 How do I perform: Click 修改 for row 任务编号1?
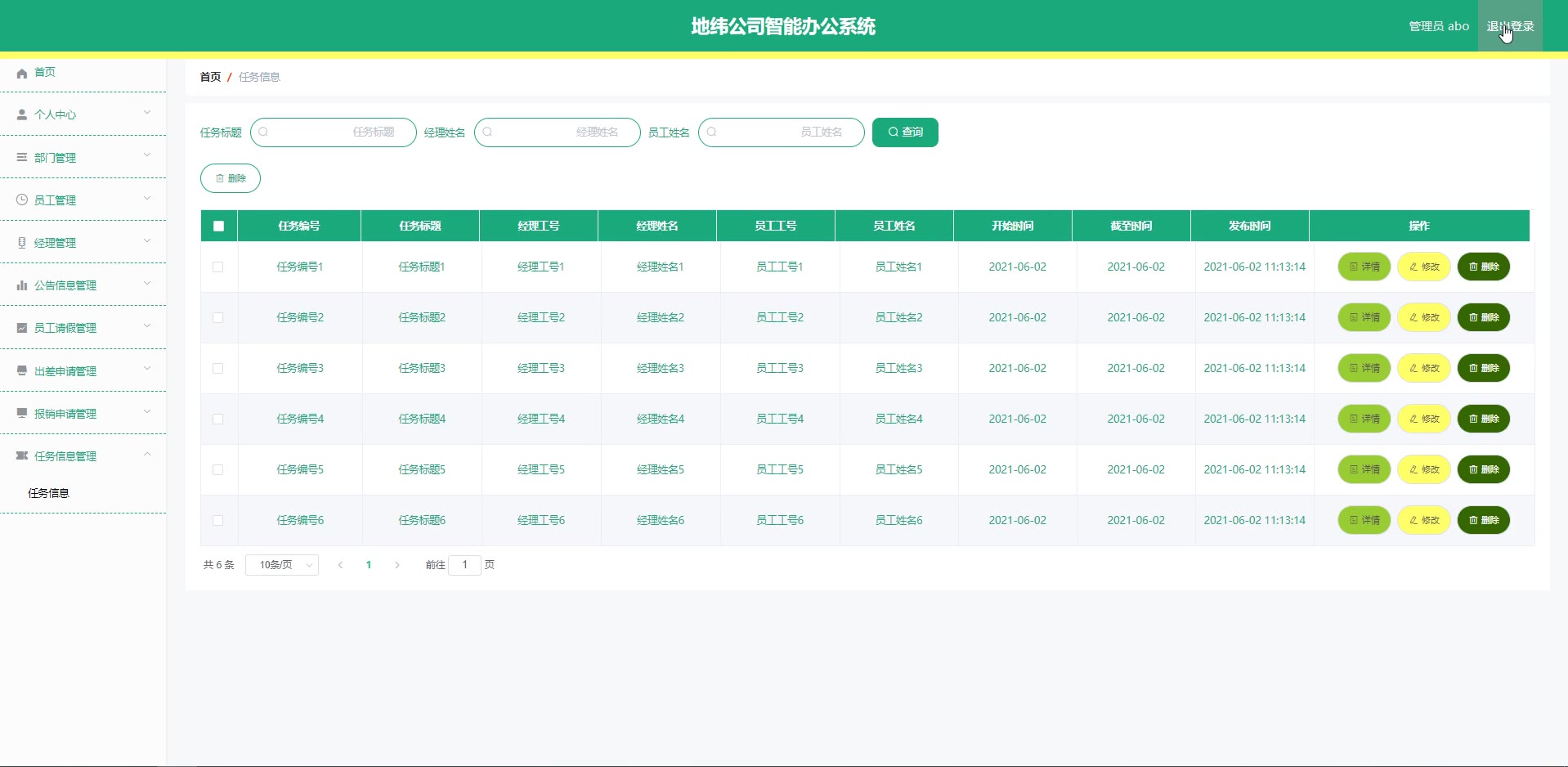pos(1423,267)
